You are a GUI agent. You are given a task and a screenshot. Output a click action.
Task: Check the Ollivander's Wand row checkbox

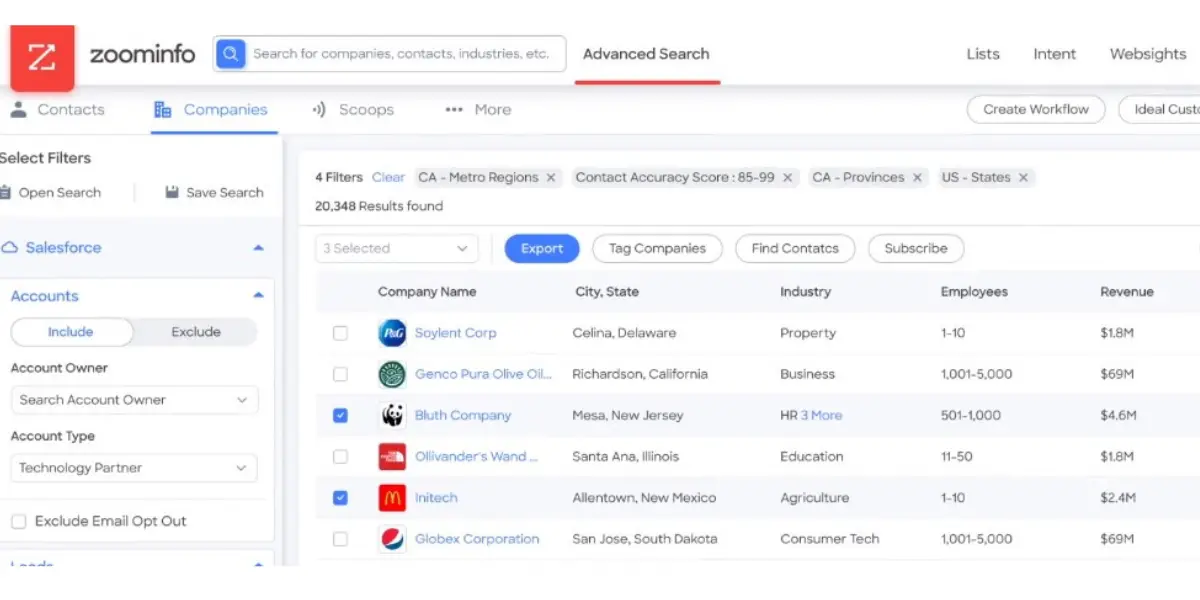[x=340, y=457]
